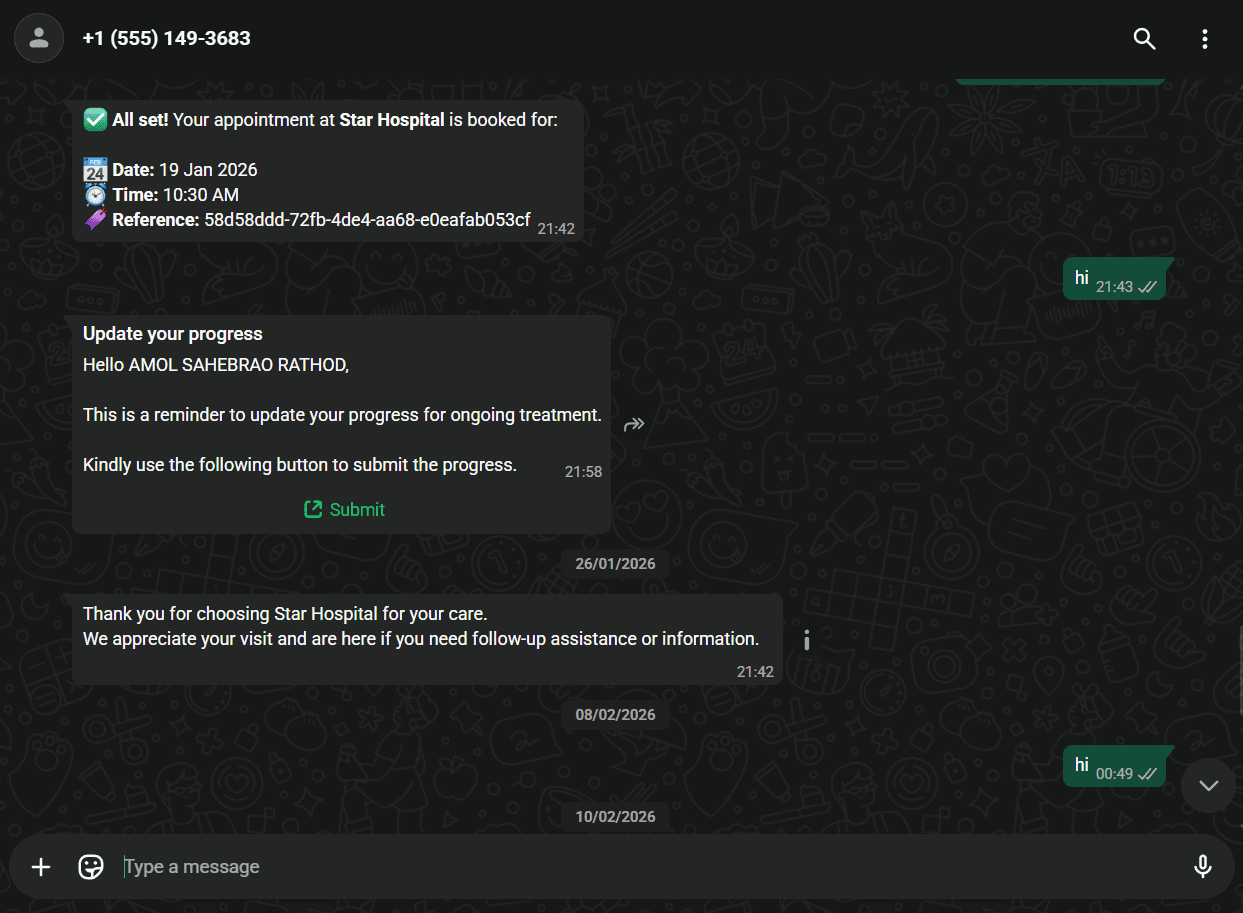This screenshot has width=1243, height=913.
Task: Open the sticker and emoji picker
Action: coord(90,866)
